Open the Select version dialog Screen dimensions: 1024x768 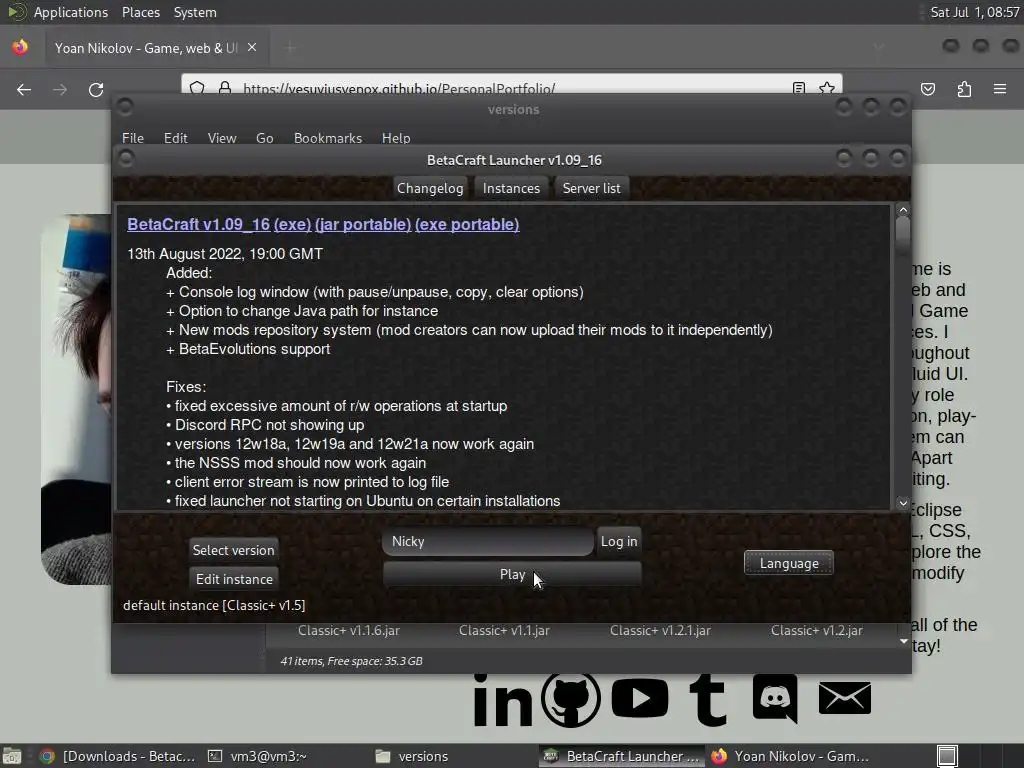233,550
